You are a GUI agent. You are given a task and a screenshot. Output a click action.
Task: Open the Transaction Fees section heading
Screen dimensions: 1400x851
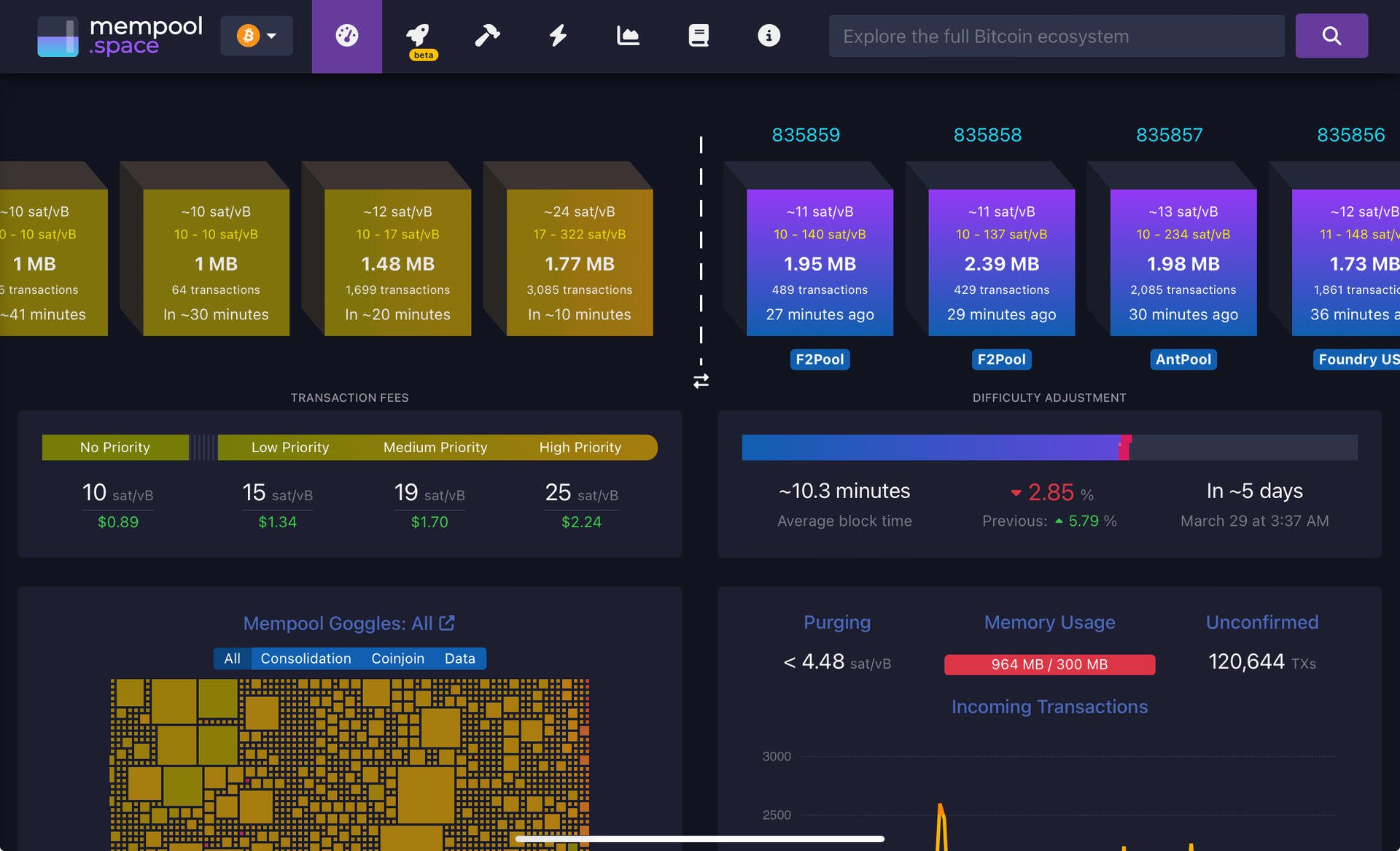349,397
